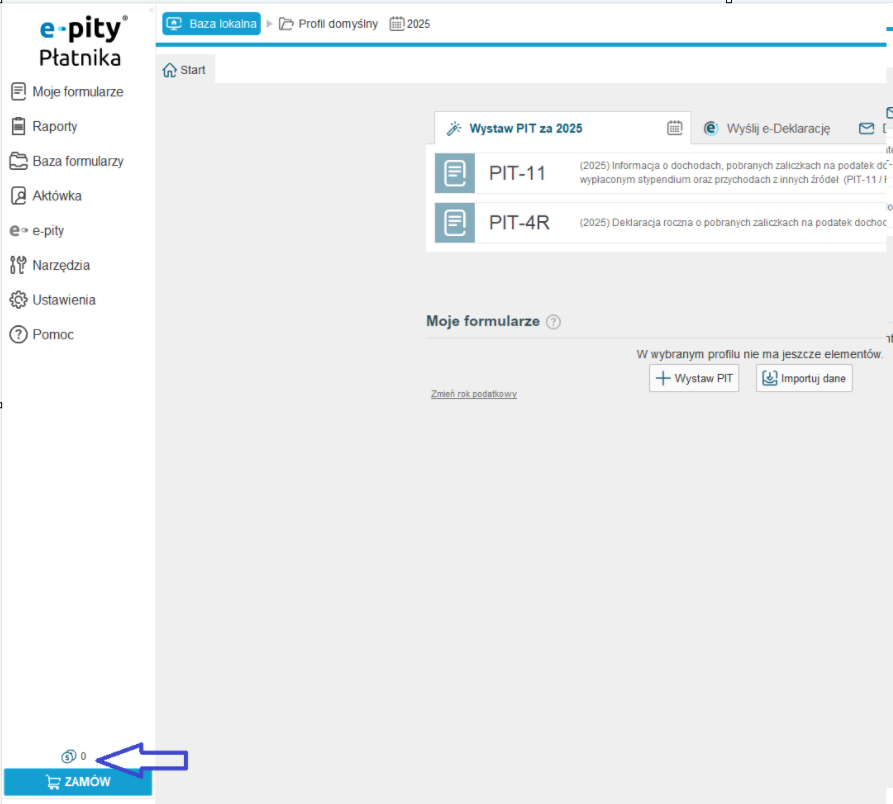Click the Importuj dane button
Screen dimensions: 893x804
pos(804,379)
